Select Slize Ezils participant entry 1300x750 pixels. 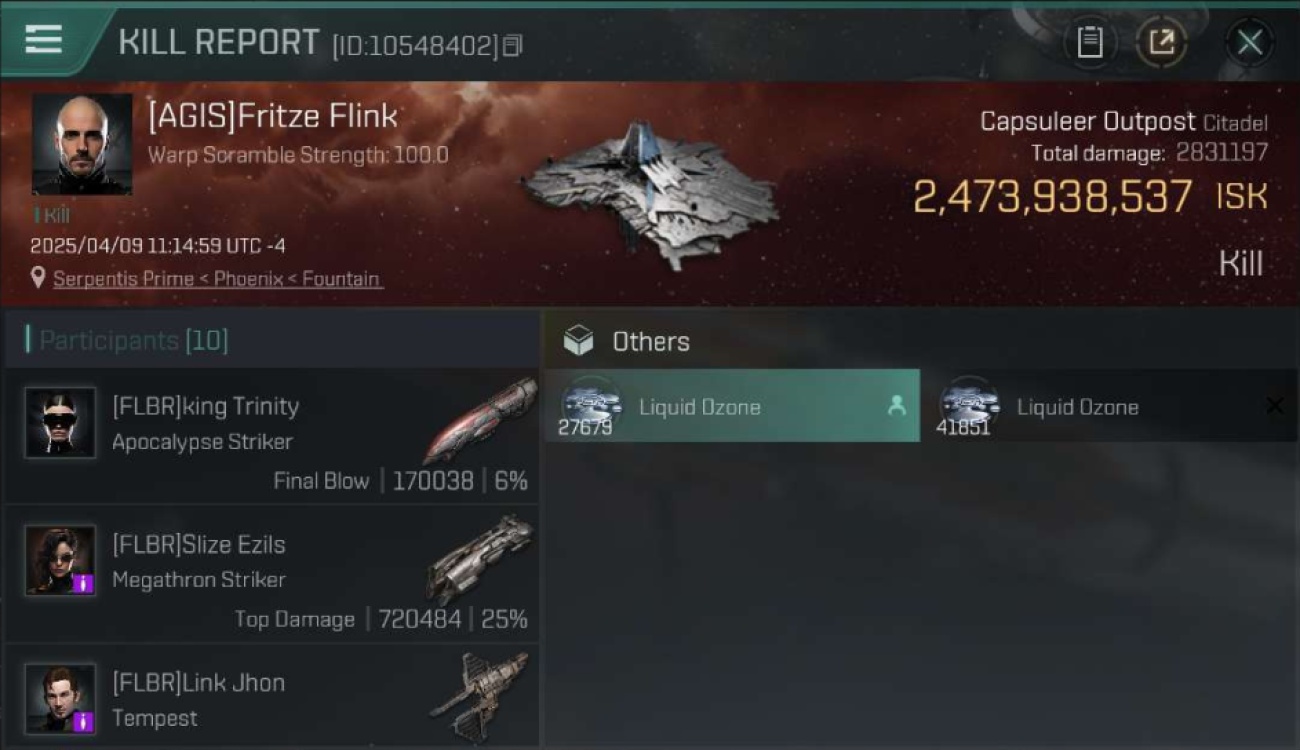[x=272, y=573]
